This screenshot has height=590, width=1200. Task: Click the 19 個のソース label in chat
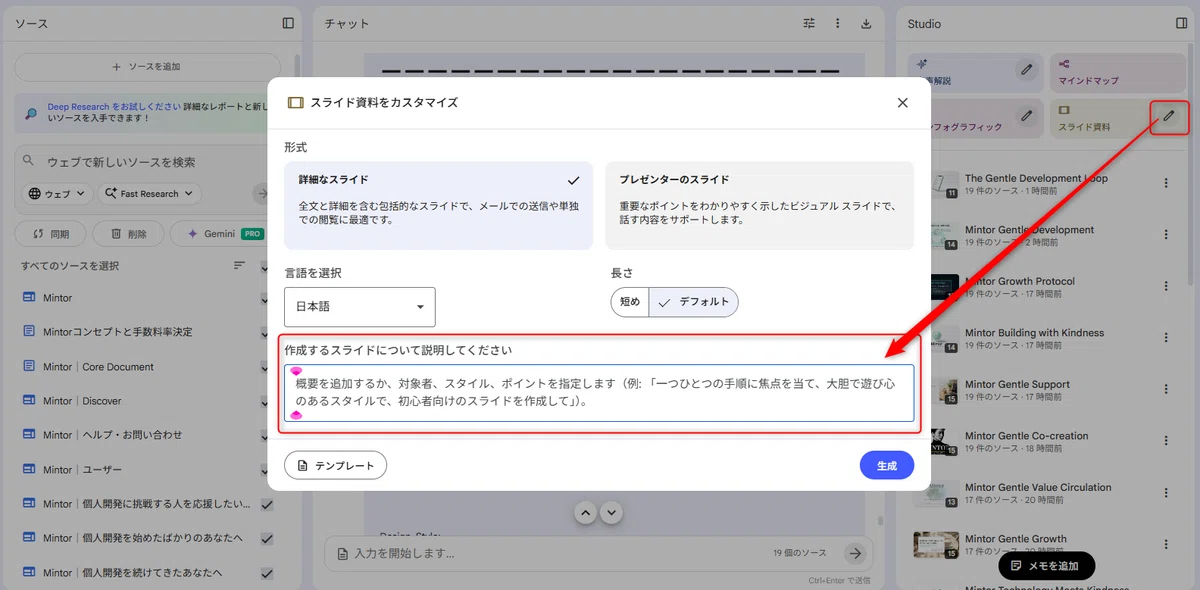(x=800, y=553)
